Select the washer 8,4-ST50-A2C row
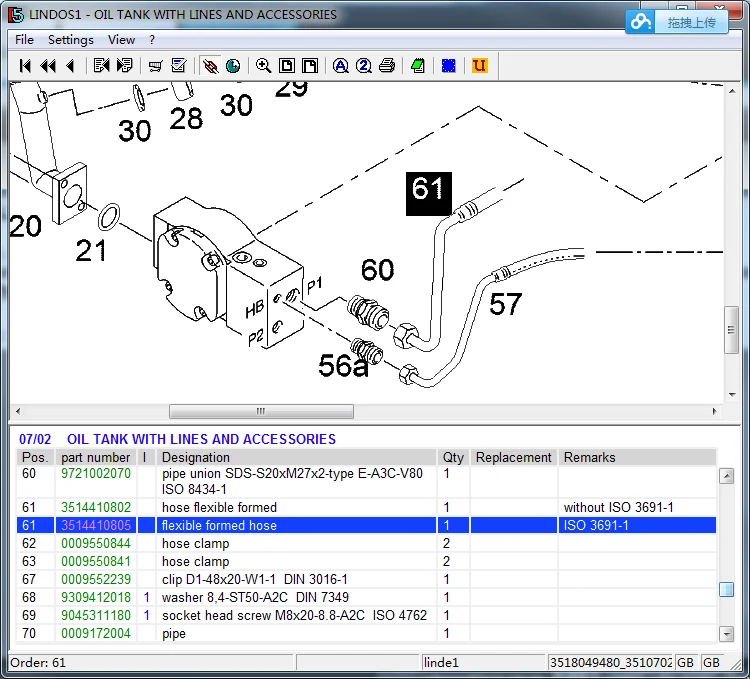 (366, 598)
